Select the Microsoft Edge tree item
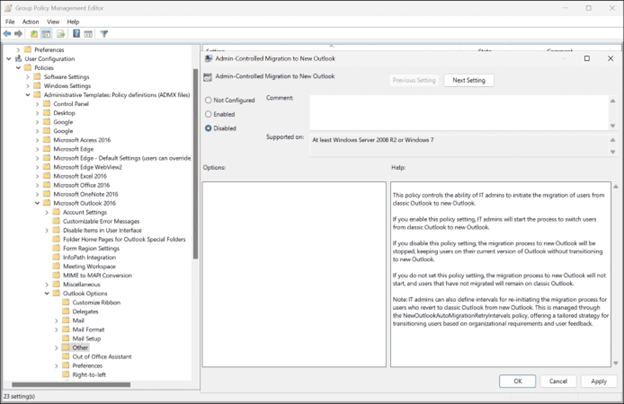 pyautogui.click(x=74, y=149)
